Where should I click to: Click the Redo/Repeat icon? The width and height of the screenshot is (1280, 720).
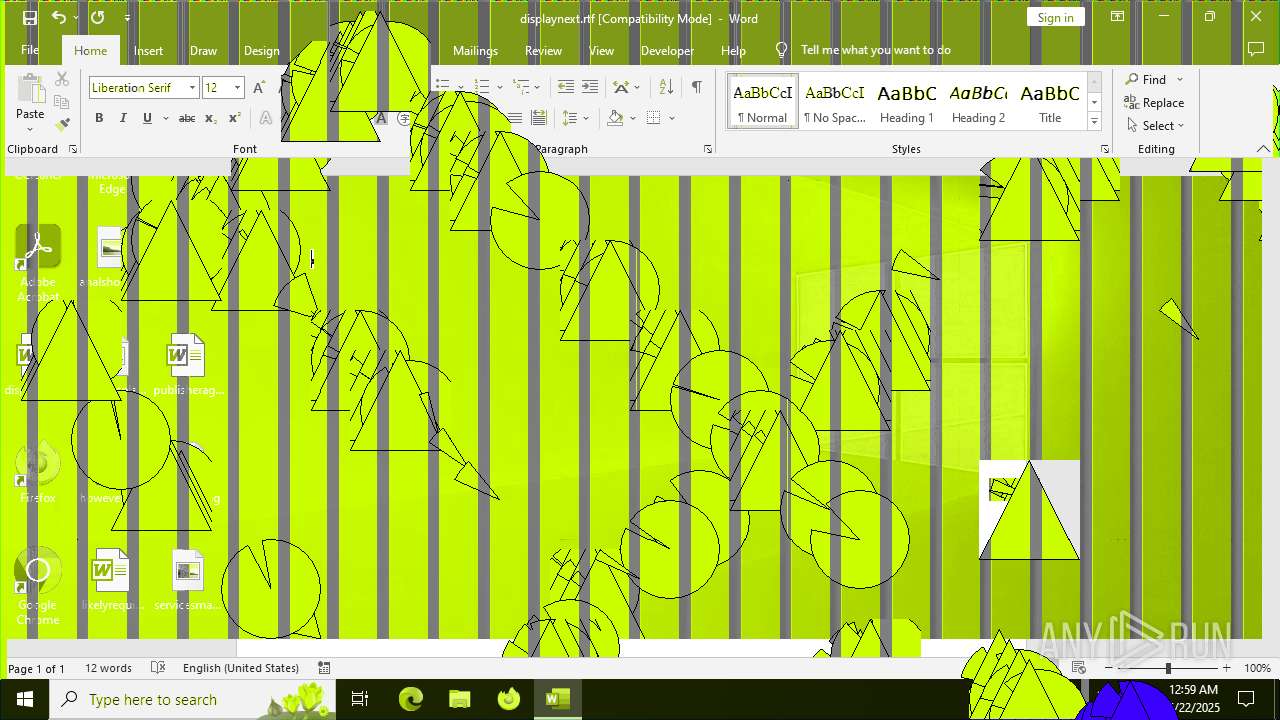[x=97, y=18]
